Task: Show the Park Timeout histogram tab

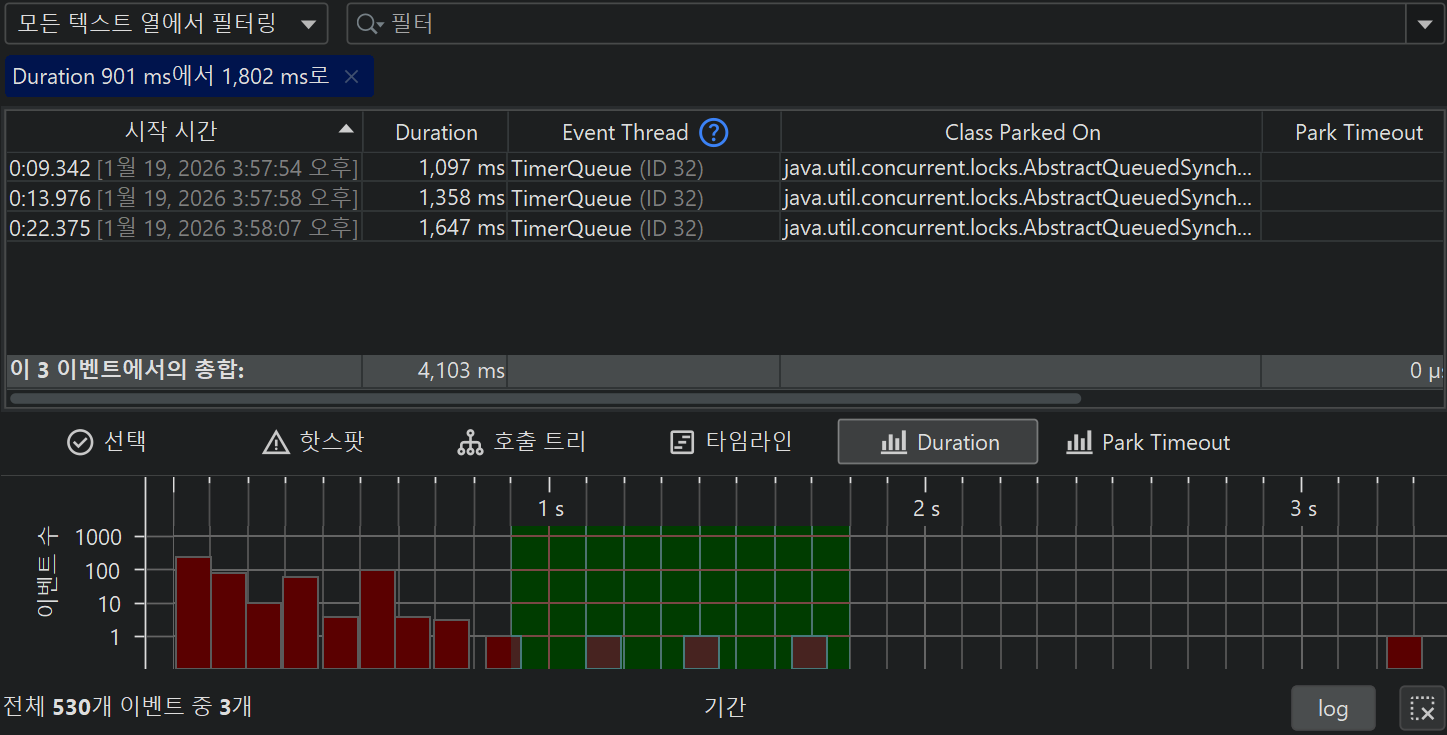Action: point(1148,442)
